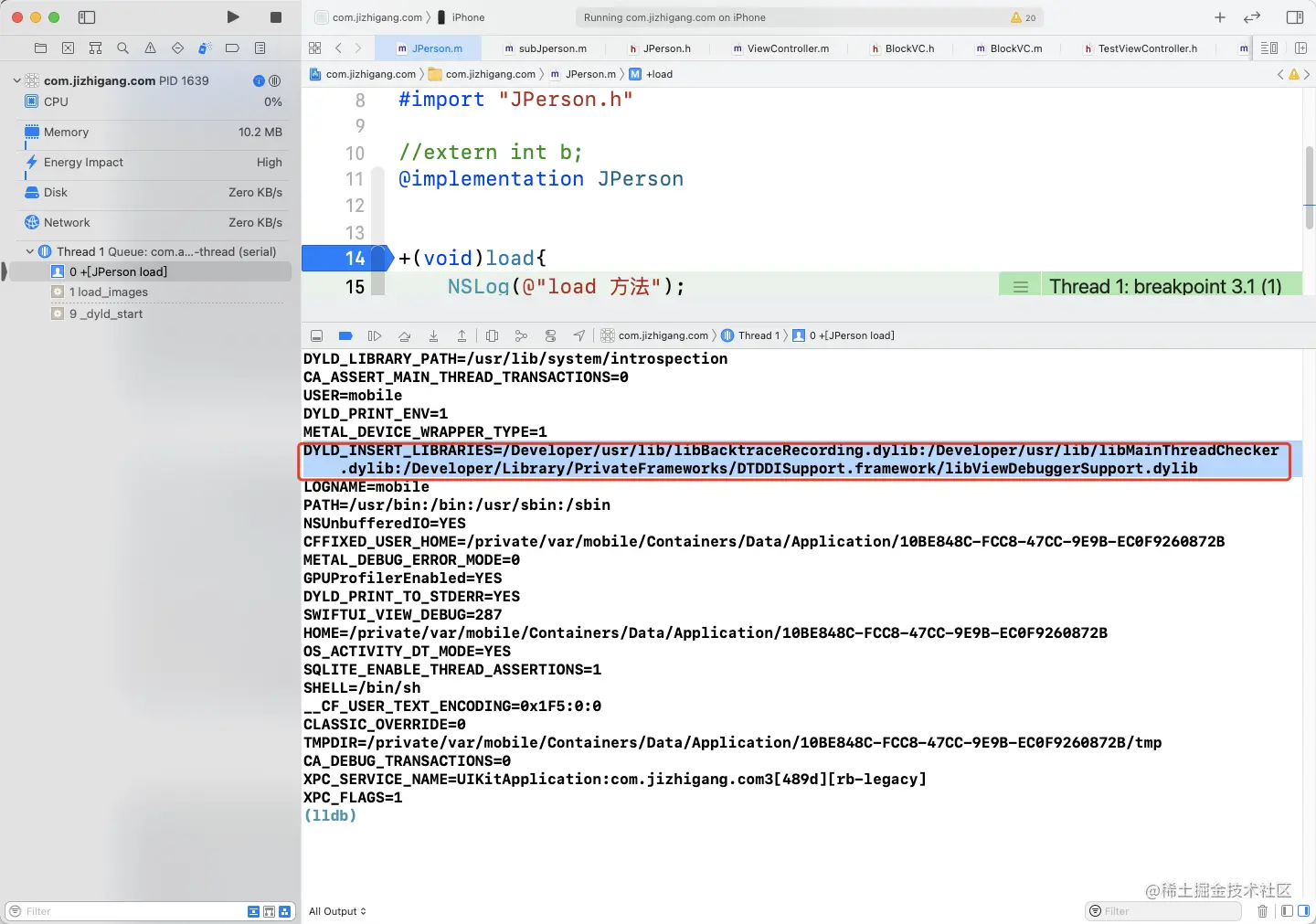1316x924 pixels.
Task: Select the Energy Impact gauge
Action: point(154,162)
